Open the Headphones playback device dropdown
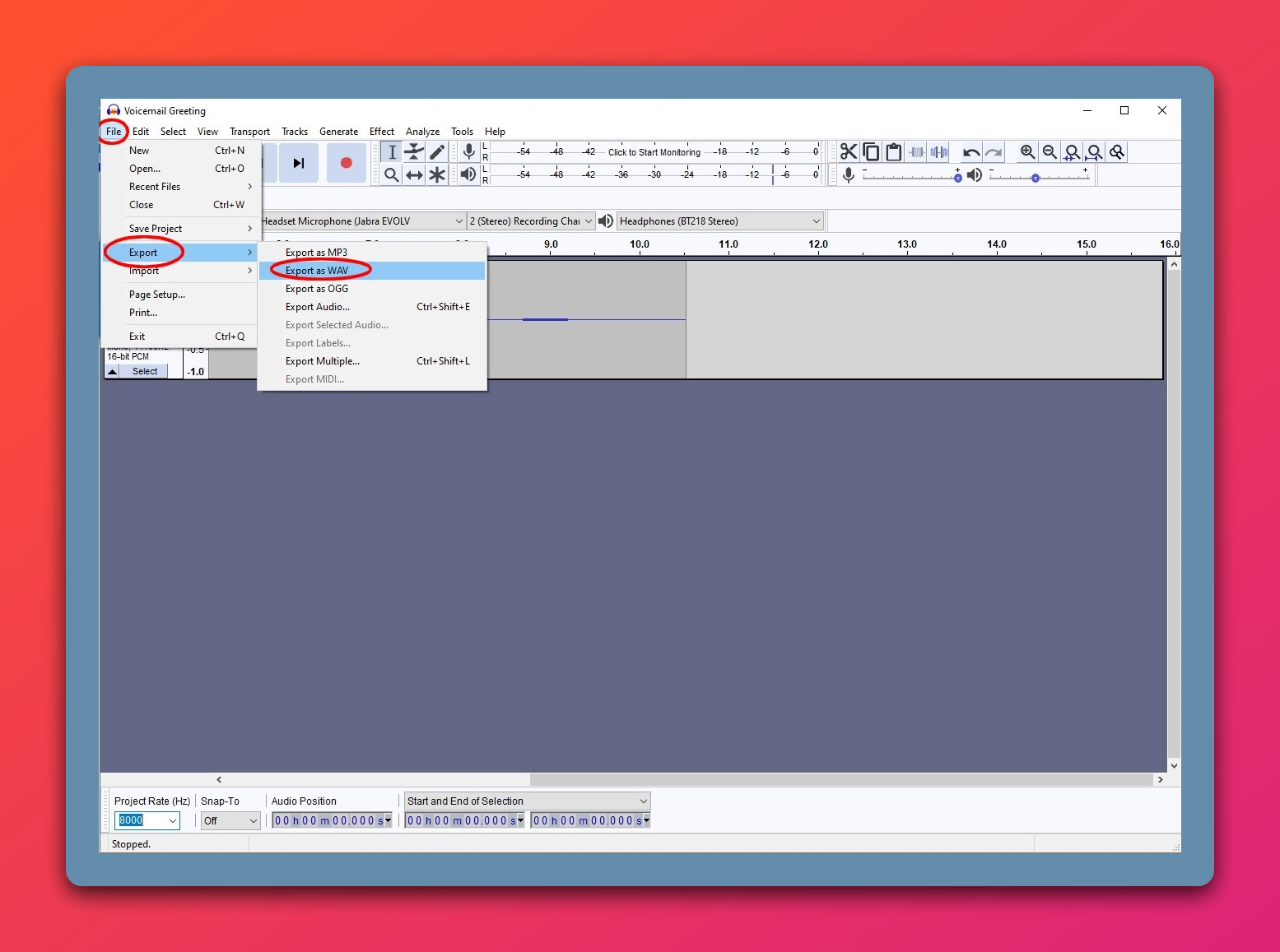Screen dimensions: 1280x952 (x=816, y=221)
